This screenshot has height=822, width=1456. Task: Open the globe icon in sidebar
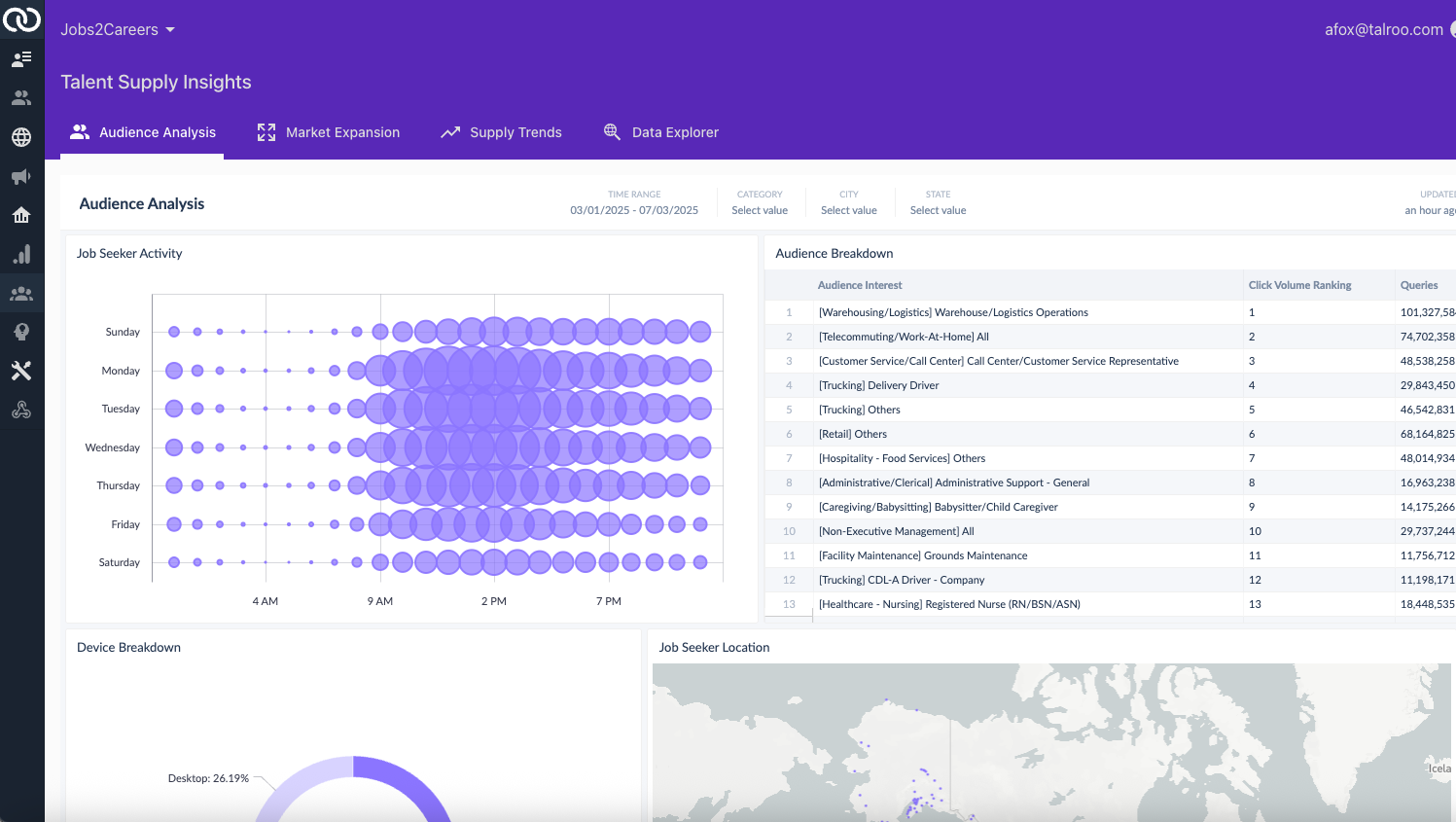click(21, 137)
